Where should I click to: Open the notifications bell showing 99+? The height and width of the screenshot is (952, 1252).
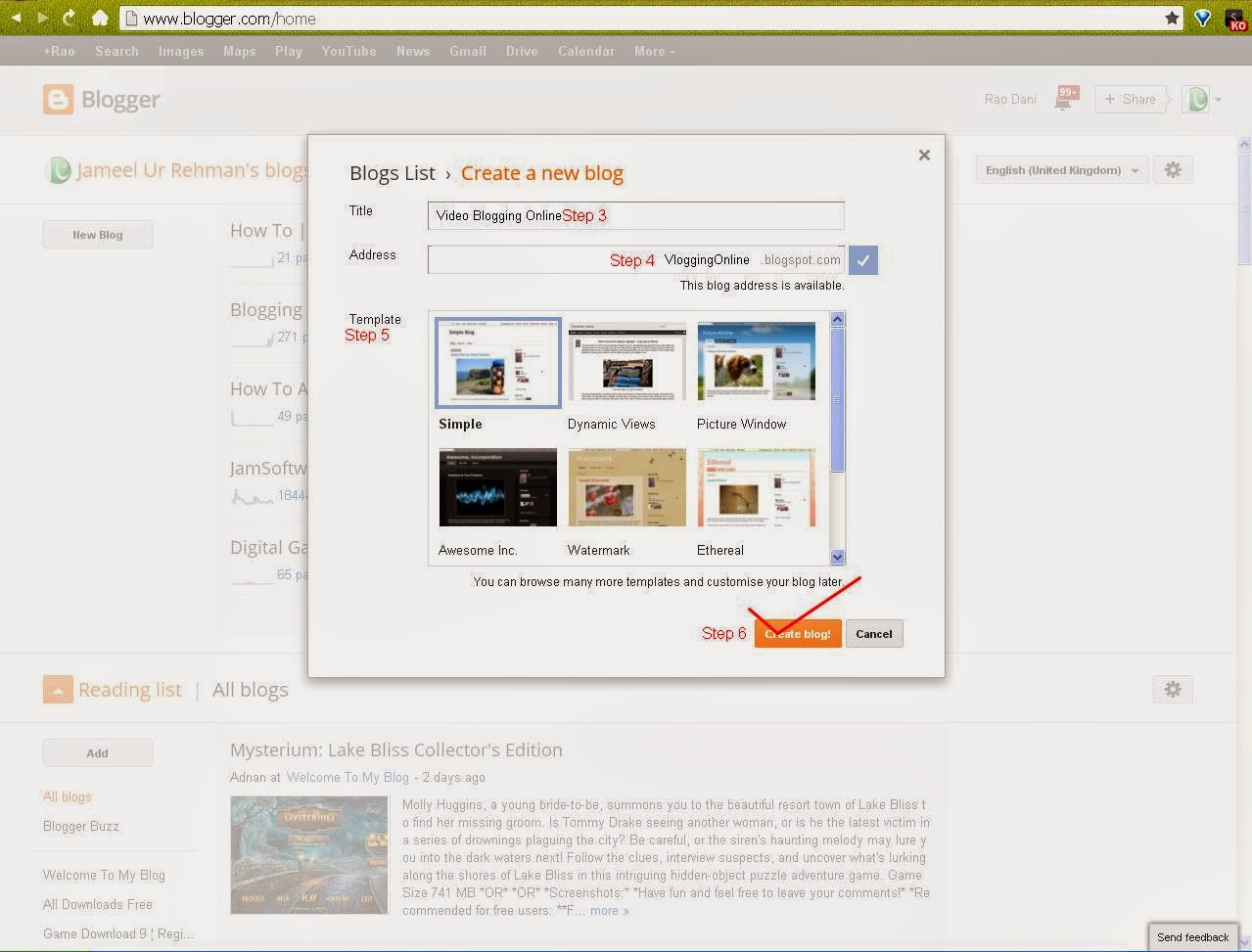tap(1066, 98)
